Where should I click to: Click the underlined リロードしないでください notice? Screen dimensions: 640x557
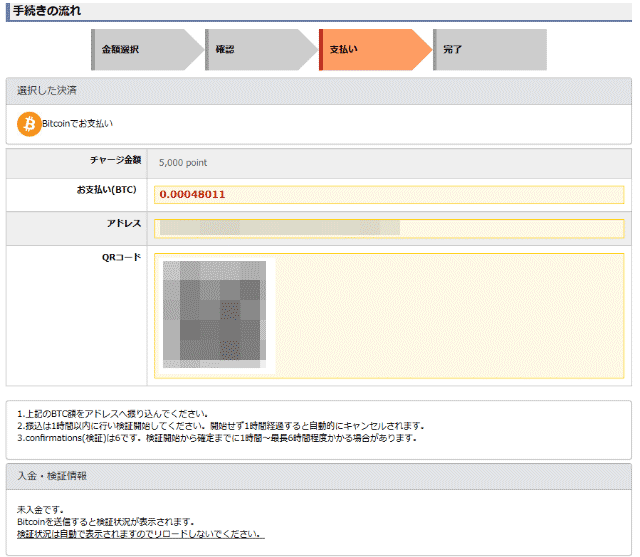pos(141,534)
